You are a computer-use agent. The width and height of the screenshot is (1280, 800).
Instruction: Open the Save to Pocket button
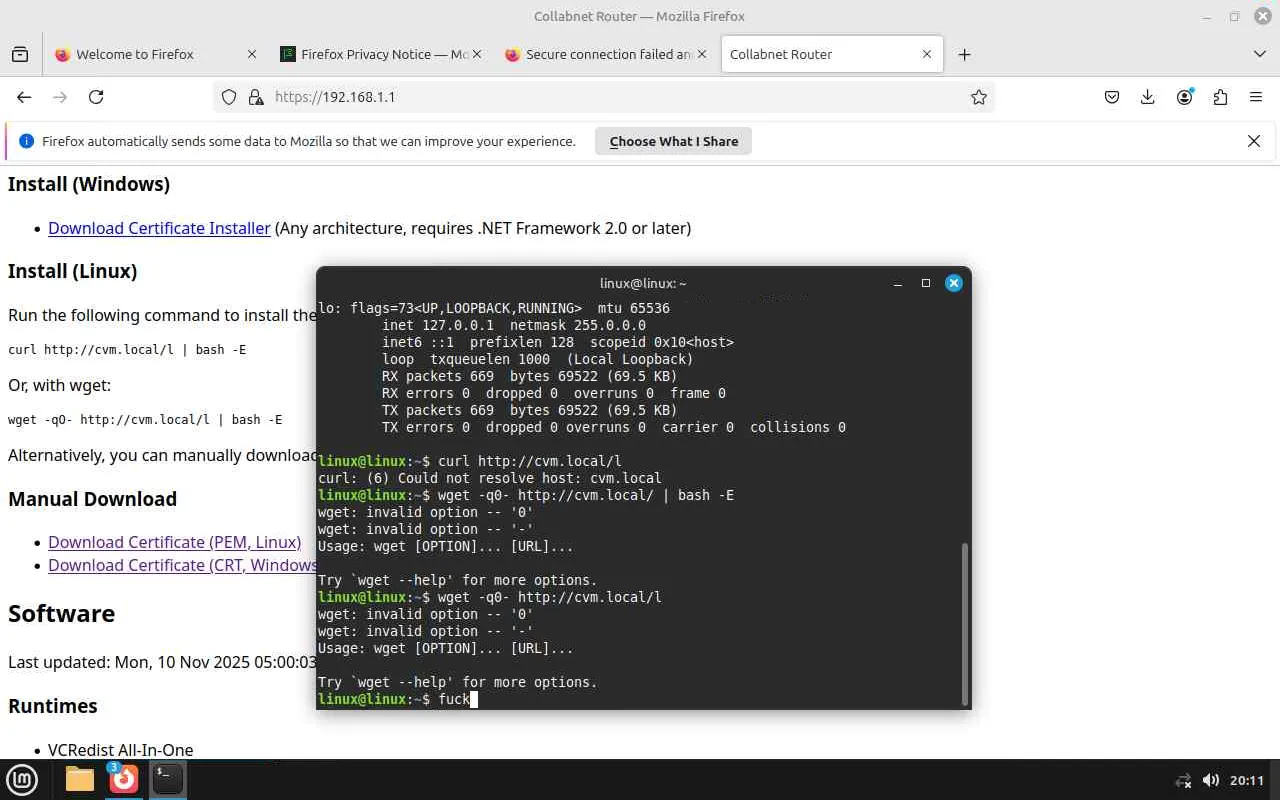(x=1112, y=97)
